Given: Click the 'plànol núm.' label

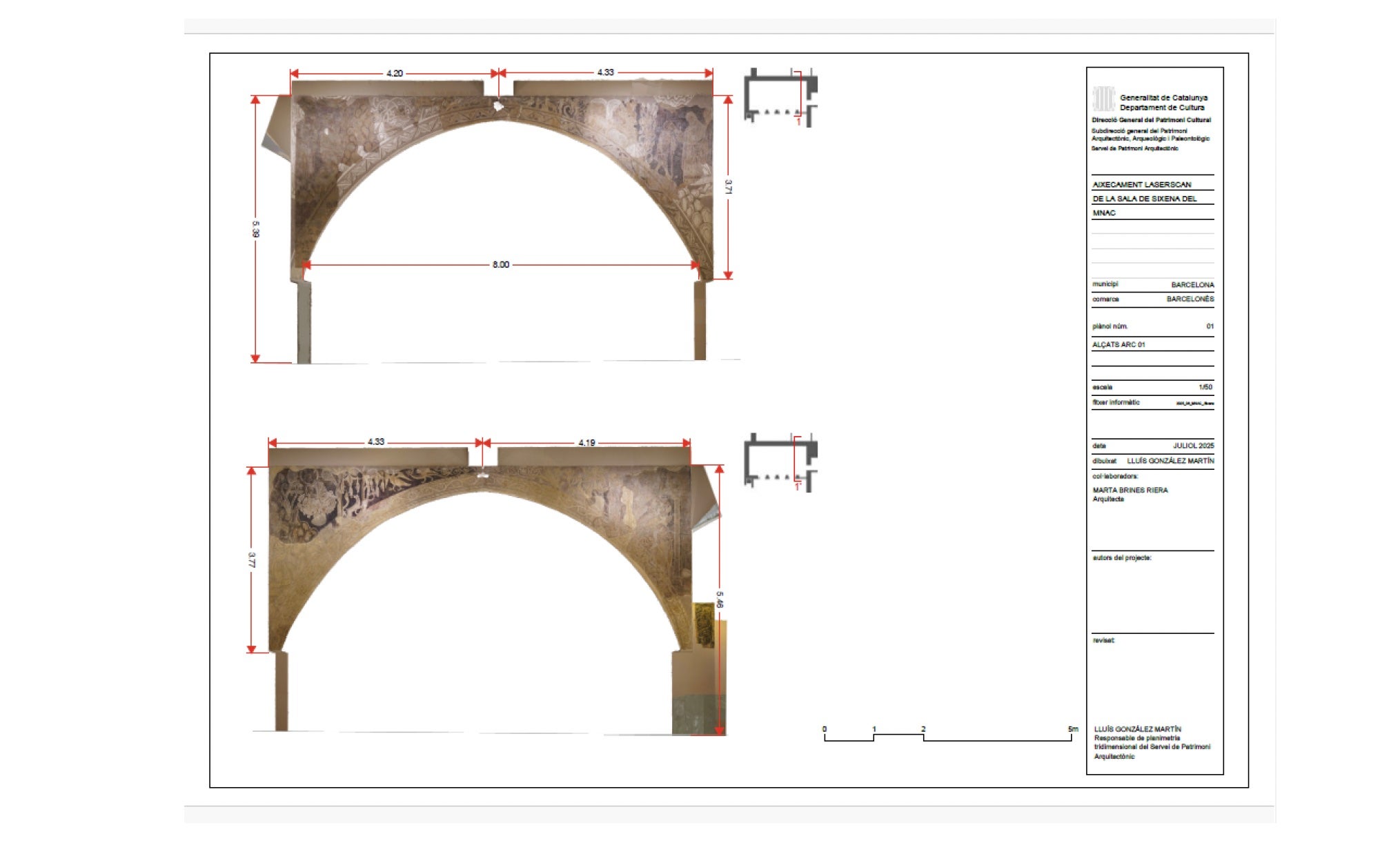Looking at the screenshot, I should 1110,326.
